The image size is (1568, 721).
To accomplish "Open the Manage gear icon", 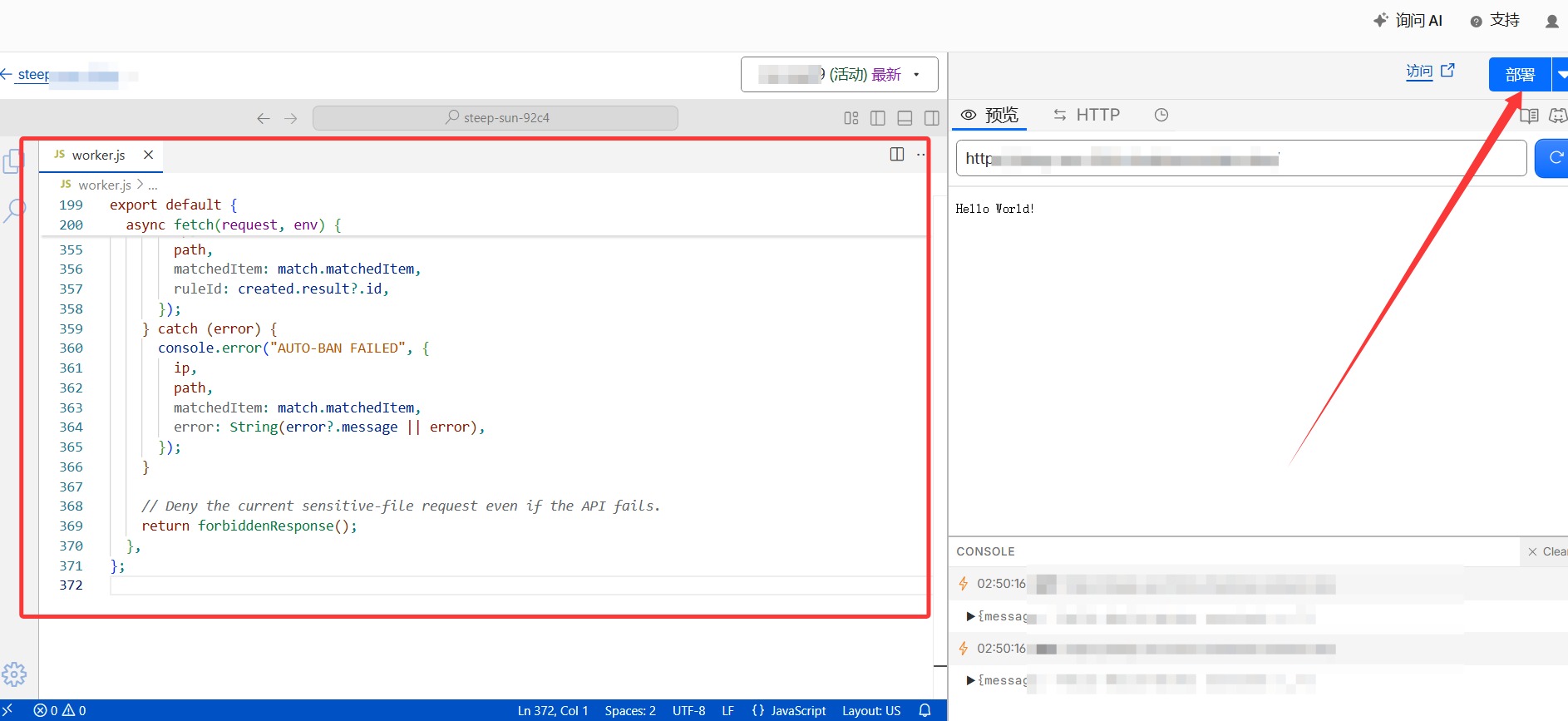I will tap(14, 674).
